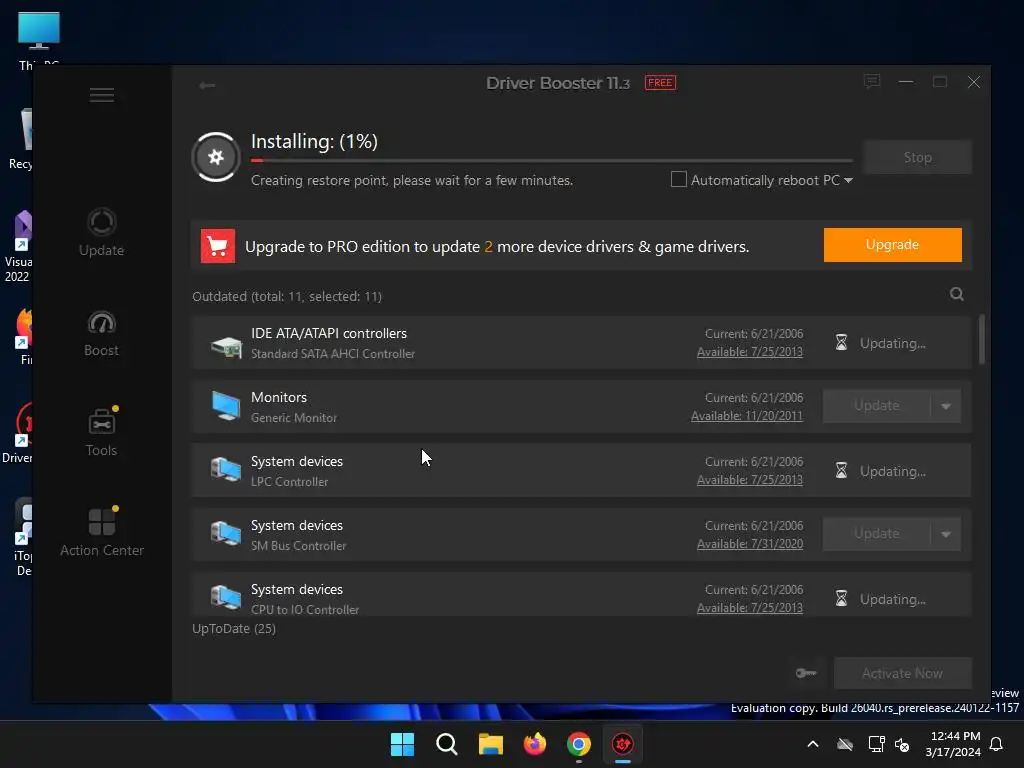Screen dimensions: 1024x768
Task: Click the CPU to IO Controller device icon
Action: point(226,597)
